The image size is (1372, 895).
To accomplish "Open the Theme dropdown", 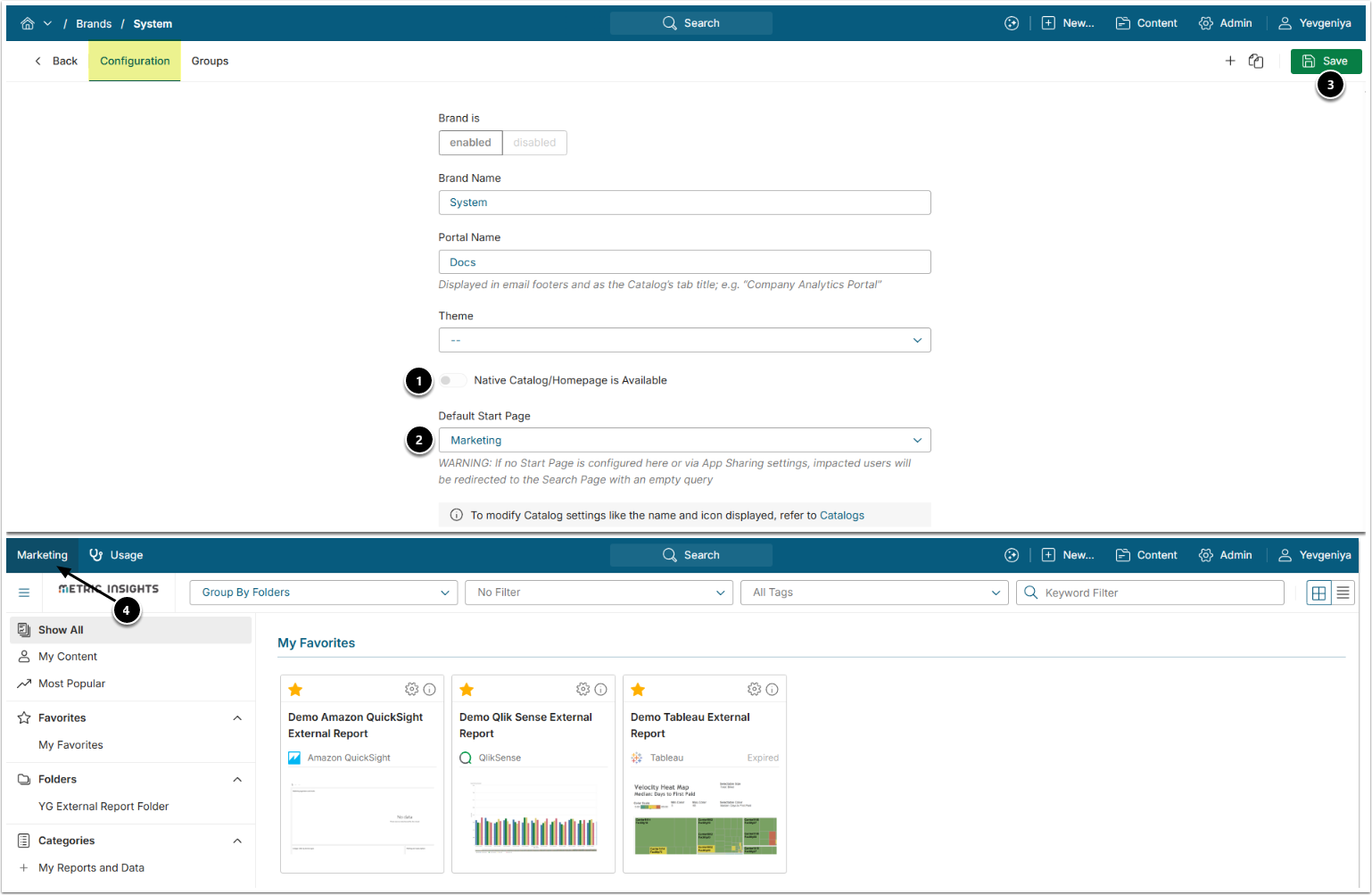I will 684,340.
